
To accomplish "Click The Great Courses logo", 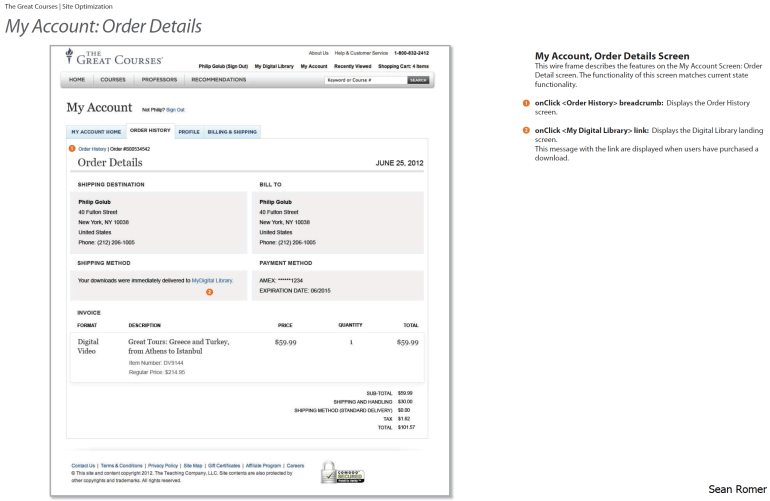I will pos(114,57).
